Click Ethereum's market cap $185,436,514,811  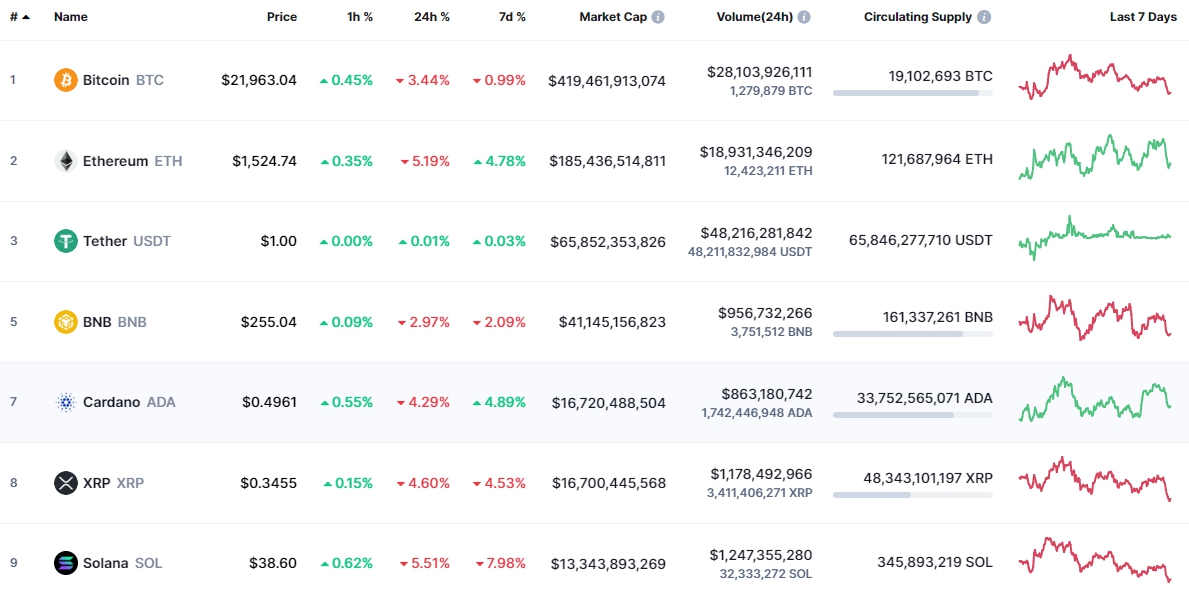tap(607, 161)
